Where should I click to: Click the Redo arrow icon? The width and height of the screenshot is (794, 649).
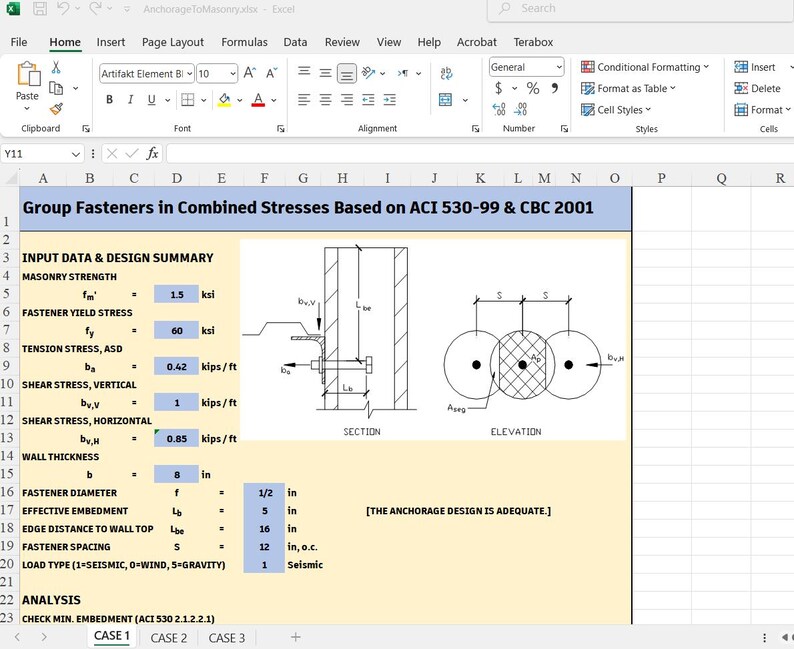click(x=96, y=8)
